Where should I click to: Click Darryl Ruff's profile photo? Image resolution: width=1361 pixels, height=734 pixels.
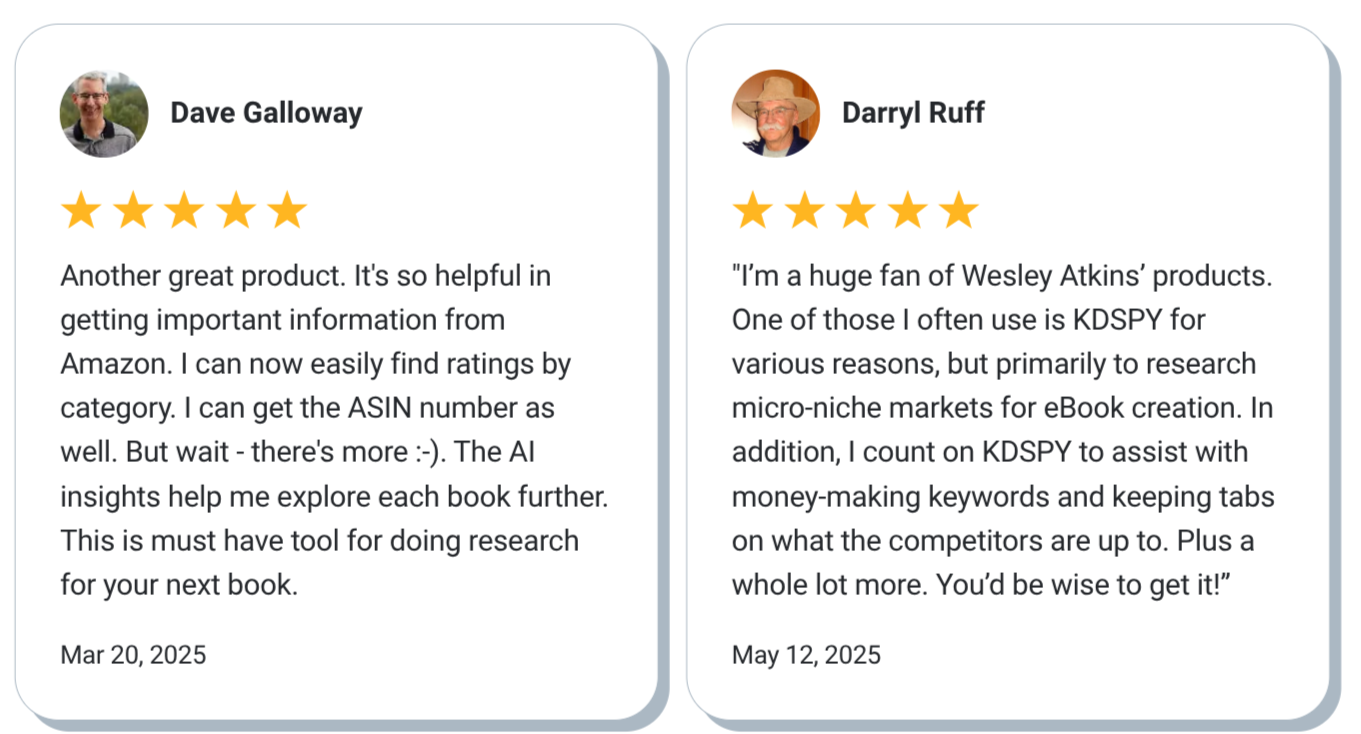776,113
